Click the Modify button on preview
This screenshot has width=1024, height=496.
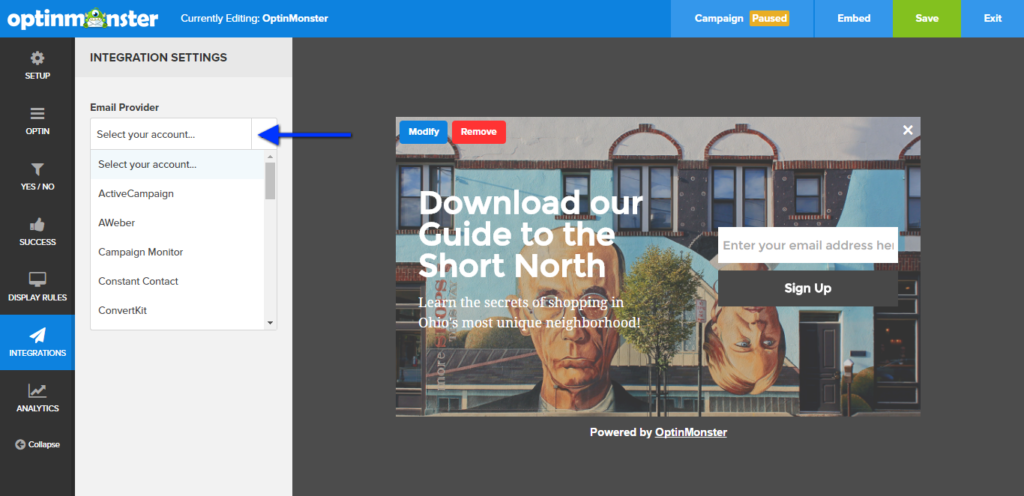click(424, 132)
